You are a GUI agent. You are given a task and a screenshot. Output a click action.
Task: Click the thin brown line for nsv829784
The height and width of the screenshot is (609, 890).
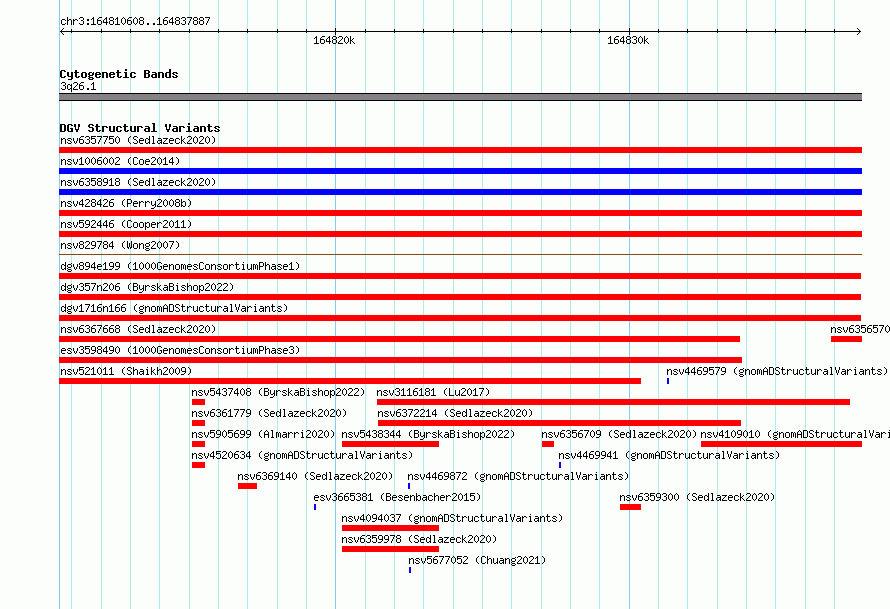point(460,254)
